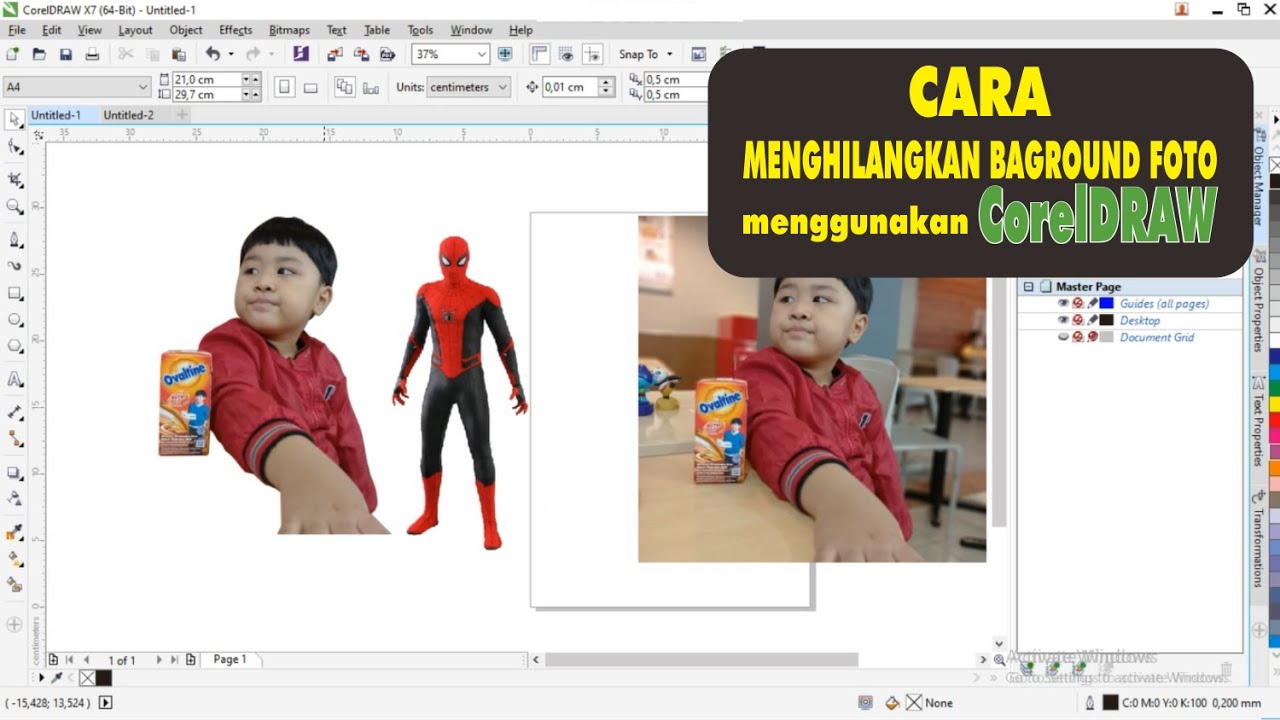The height and width of the screenshot is (720, 1280).
Task: Select the Zoom tool in the toolbox
Action: click(15, 207)
